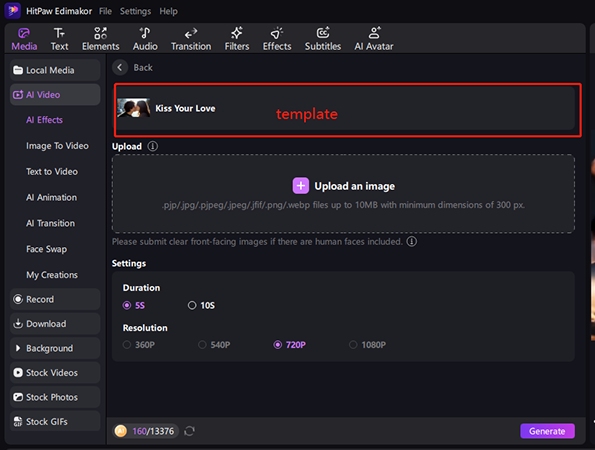
Task: Open Face Swap option
Action: point(47,249)
